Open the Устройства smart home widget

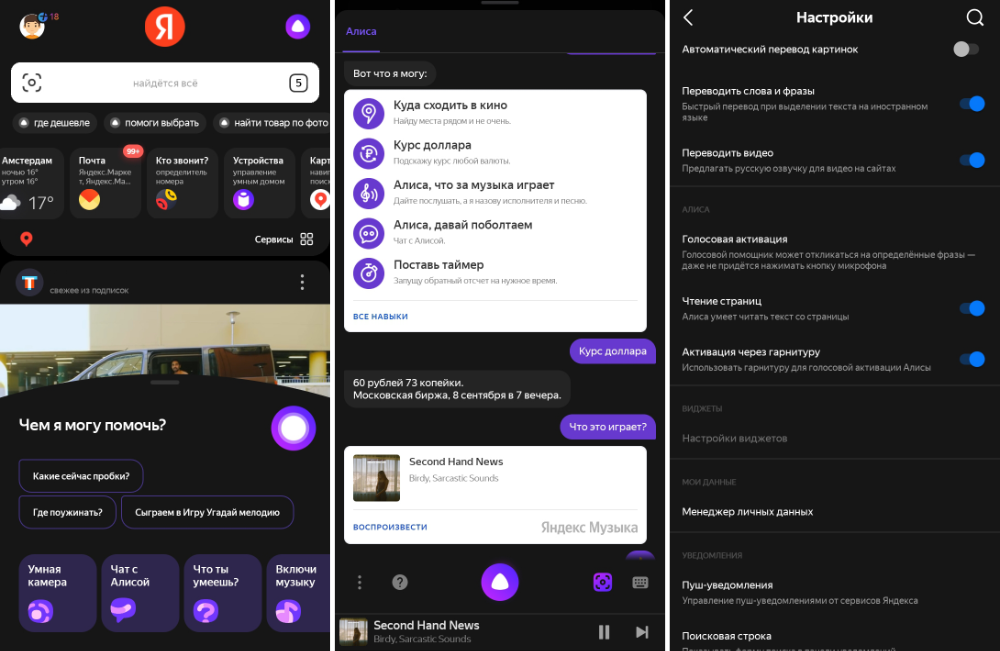pyautogui.click(x=259, y=183)
